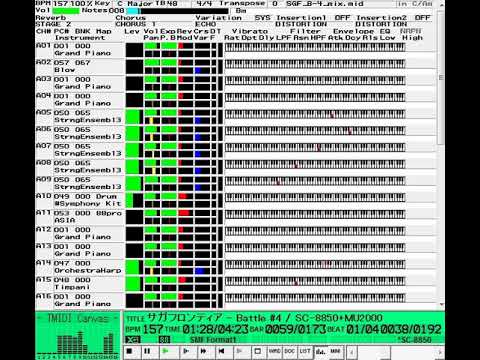Select channel A01 Grand Piano row
The width and height of the screenshot is (480, 360).
[x=80, y=50]
